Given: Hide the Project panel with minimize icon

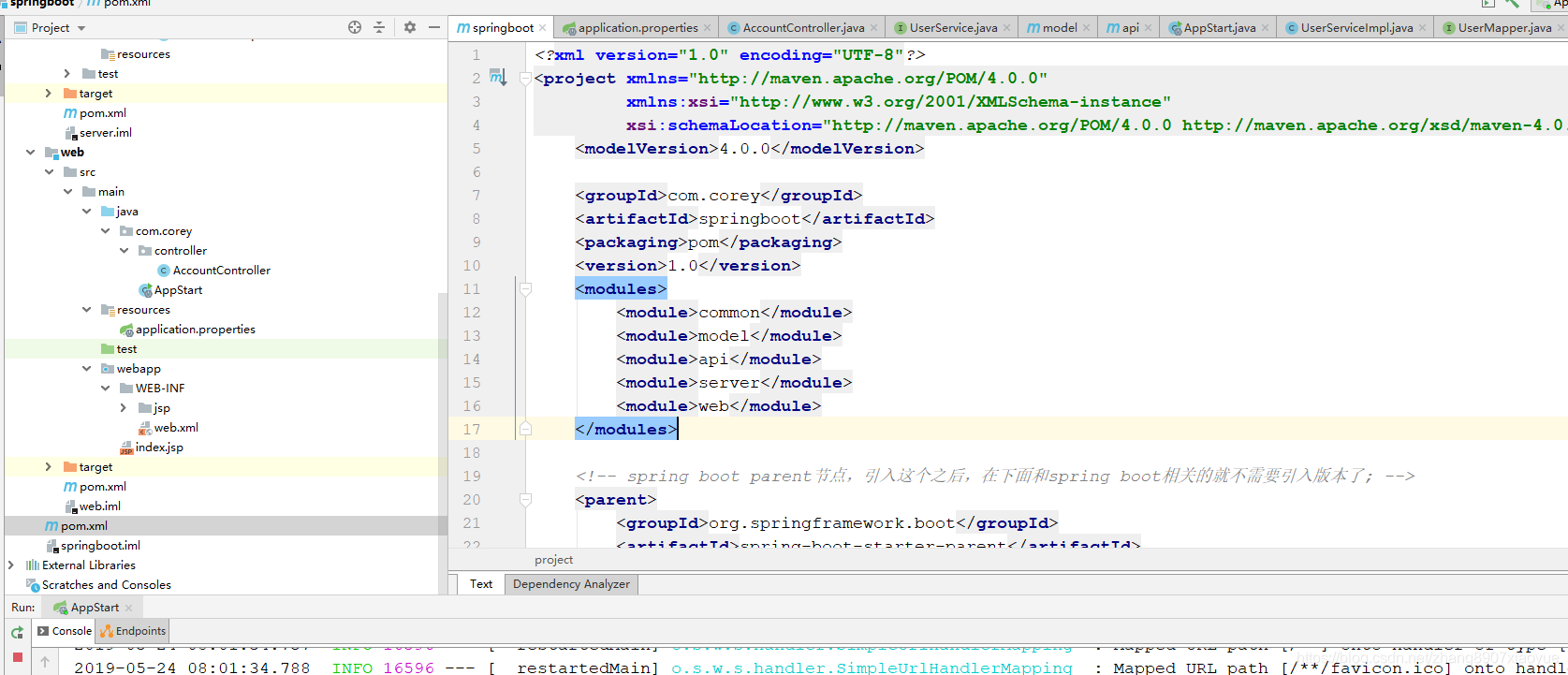Looking at the screenshot, I should (x=434, y=27).
